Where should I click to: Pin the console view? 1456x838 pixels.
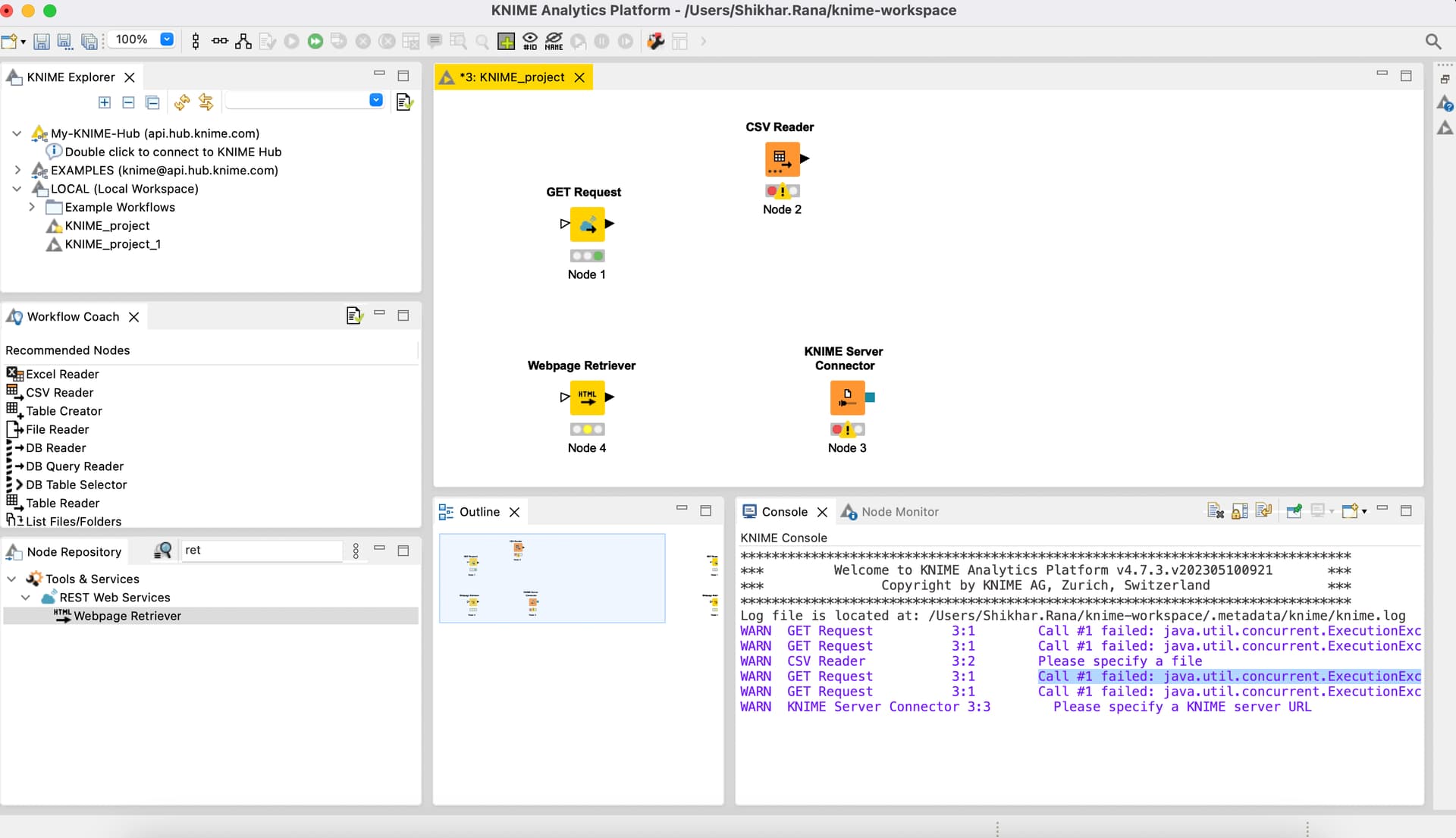[1294, 511]
